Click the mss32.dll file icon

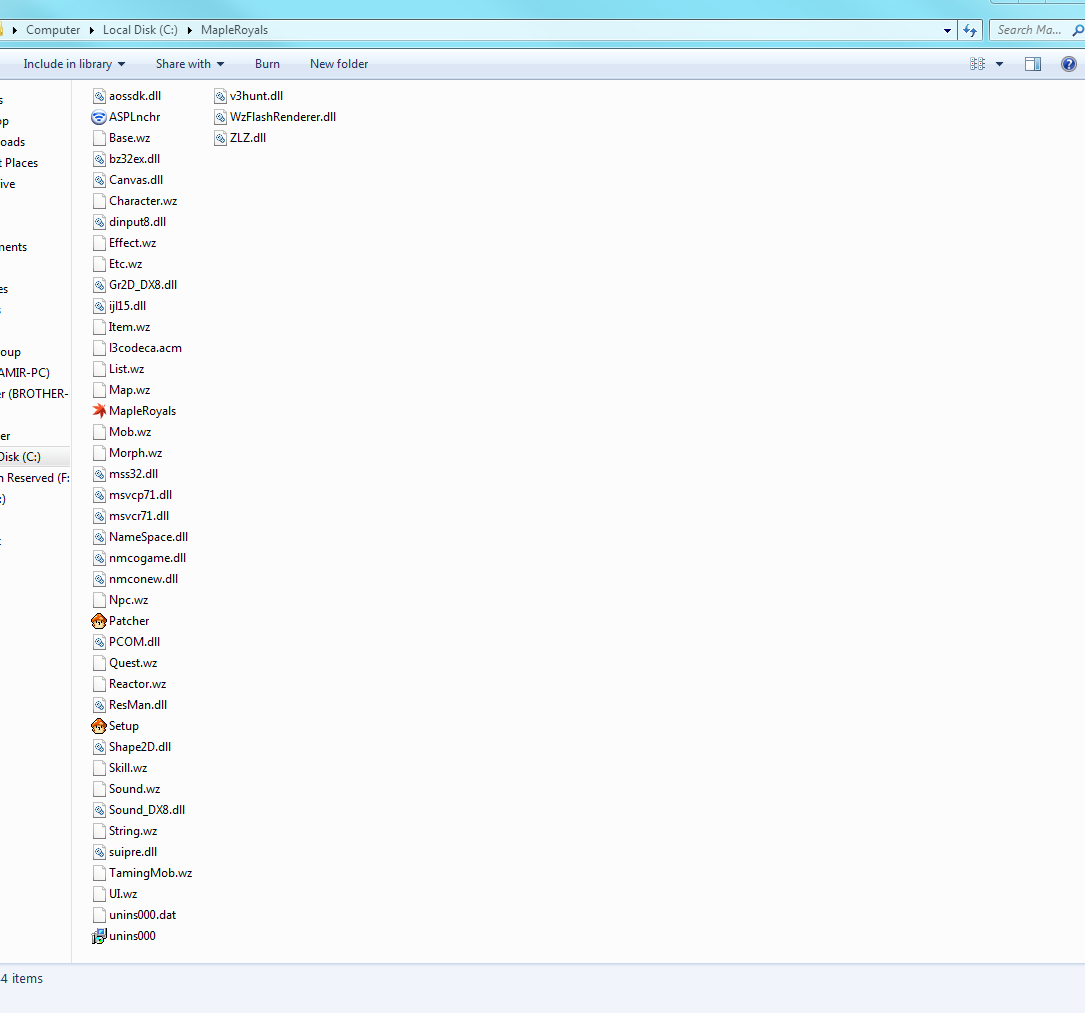tap(99, 475)
